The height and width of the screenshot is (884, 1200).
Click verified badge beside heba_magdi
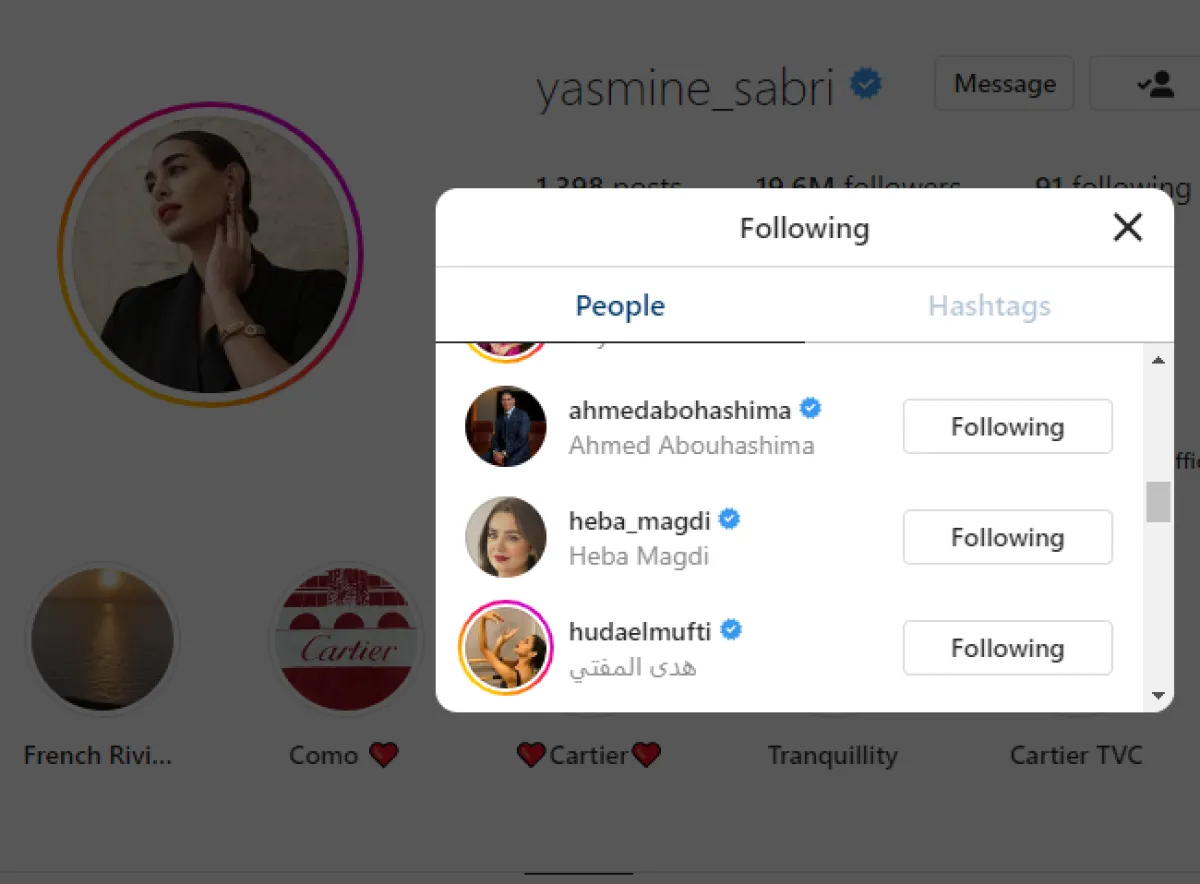[x=730, y=520]
